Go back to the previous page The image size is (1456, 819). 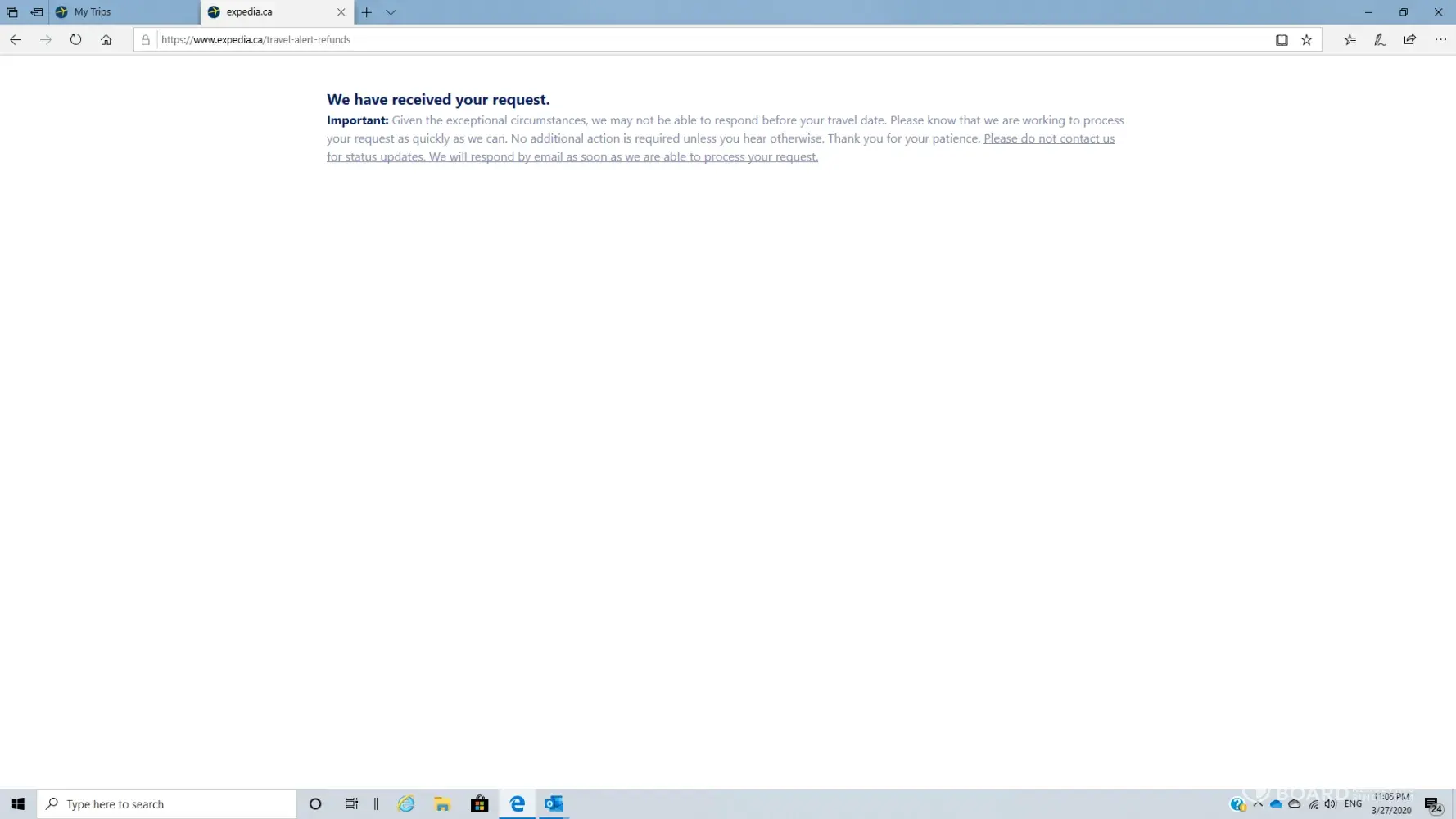pos(16,39)
